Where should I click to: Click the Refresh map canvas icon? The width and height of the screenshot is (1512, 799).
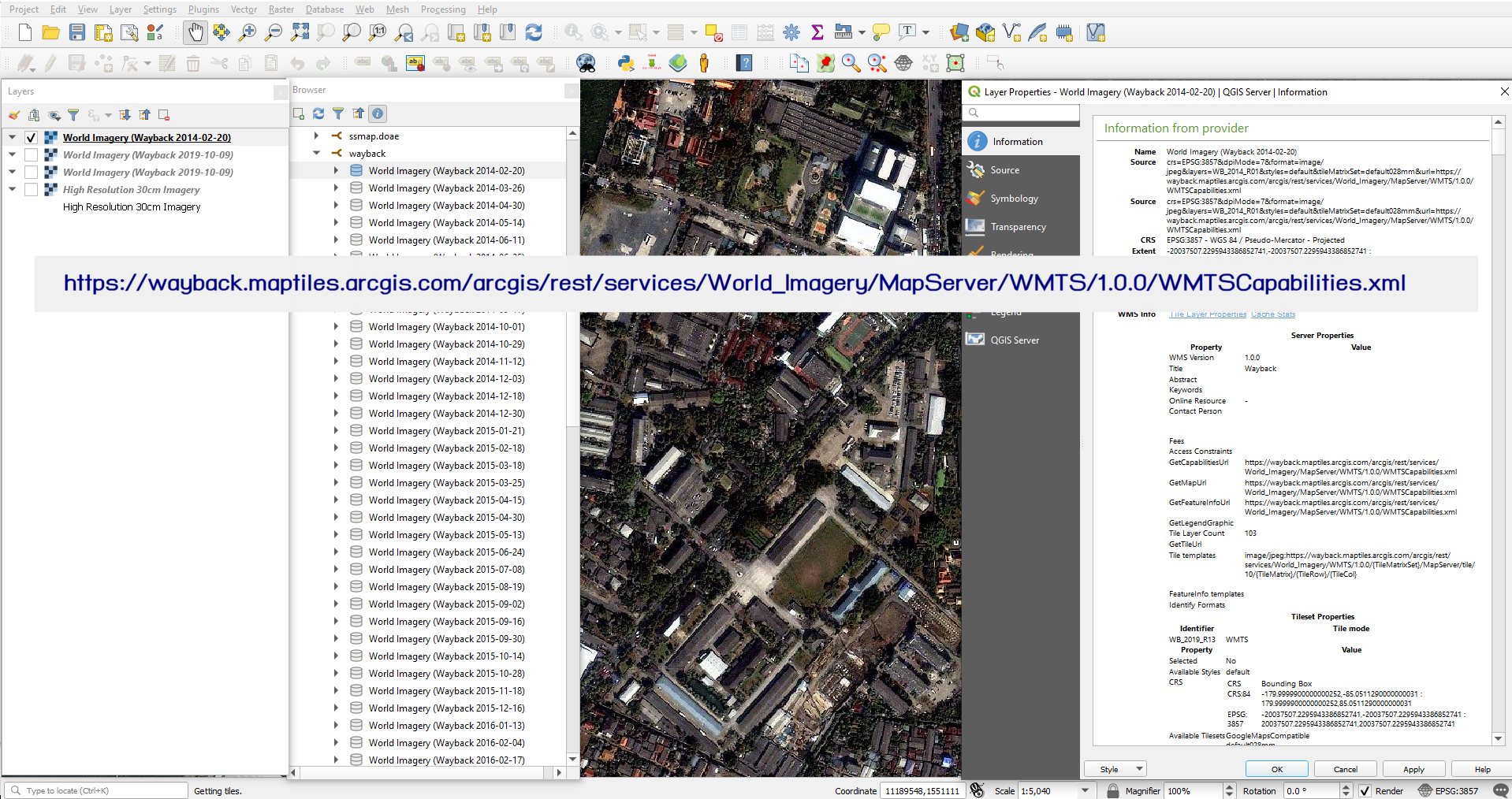click(x=534, y=32)
